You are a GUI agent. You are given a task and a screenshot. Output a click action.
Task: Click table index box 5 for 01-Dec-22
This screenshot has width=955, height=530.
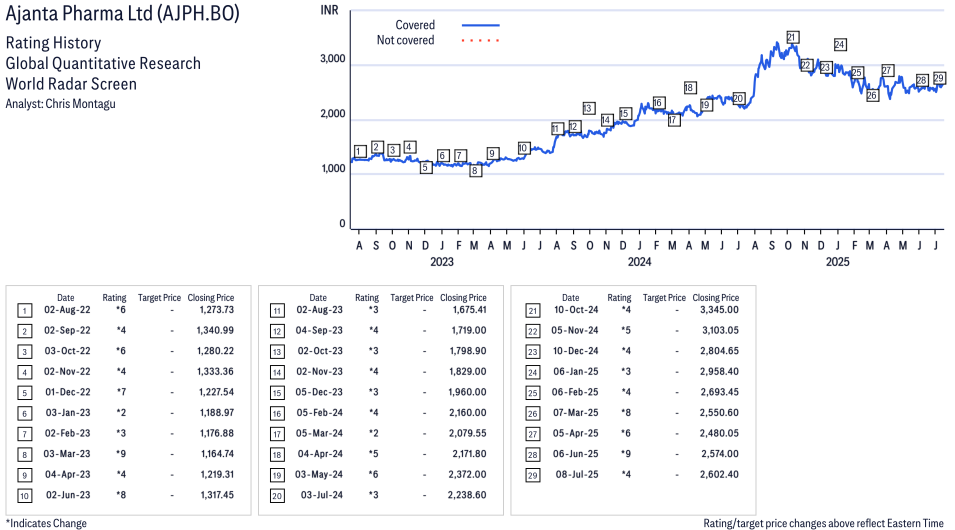pos(24,393)
